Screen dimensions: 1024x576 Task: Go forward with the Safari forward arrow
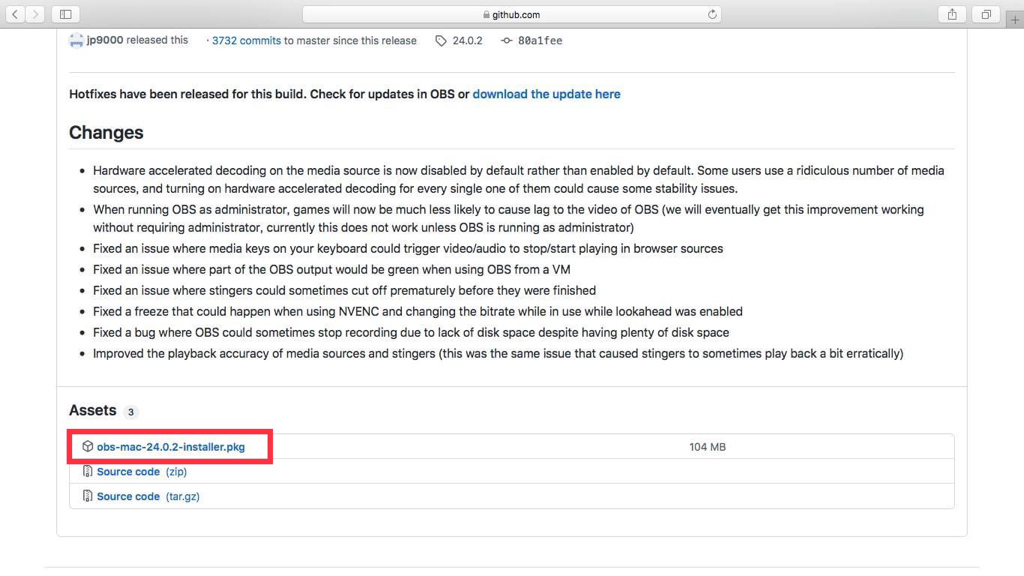35,14
